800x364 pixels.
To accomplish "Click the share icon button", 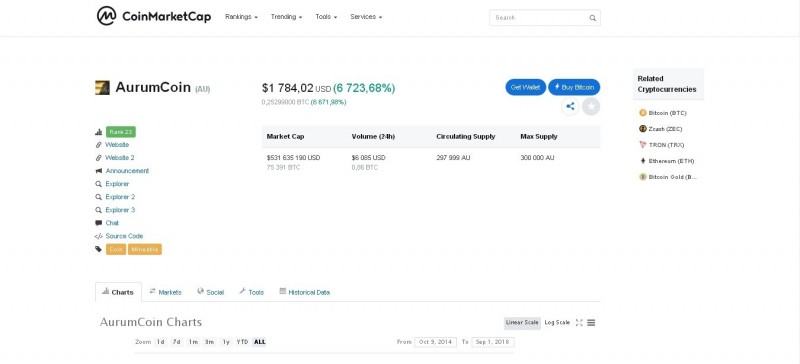I will click(570, 106).
